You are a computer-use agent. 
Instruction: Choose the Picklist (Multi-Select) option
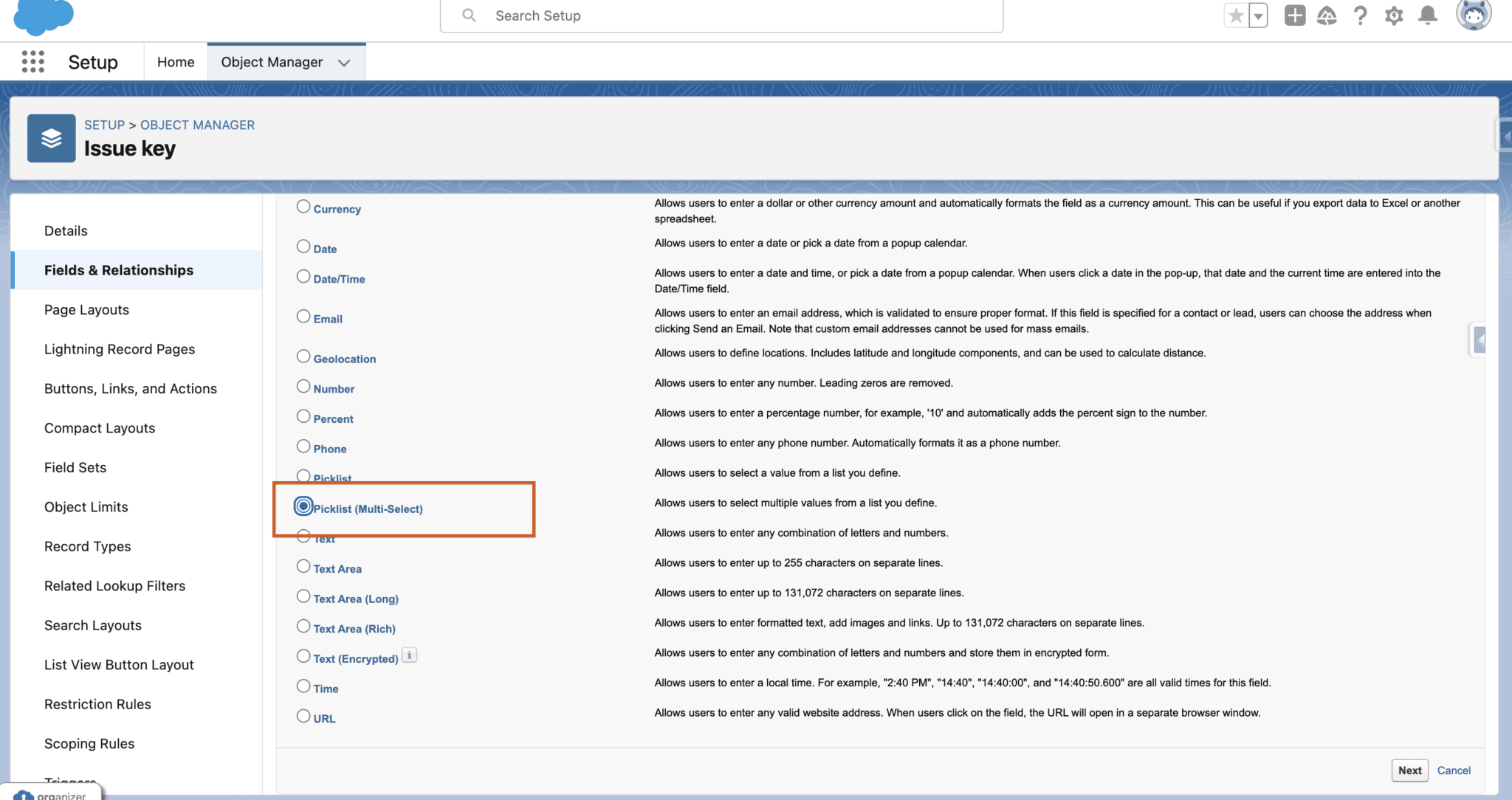(303, 506)
